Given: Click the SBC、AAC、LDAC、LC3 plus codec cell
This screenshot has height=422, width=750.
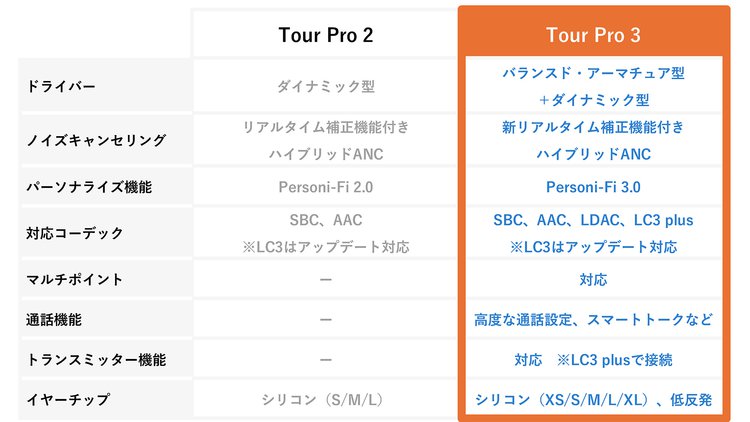Looking at the screenshot, I should point(593,221).
